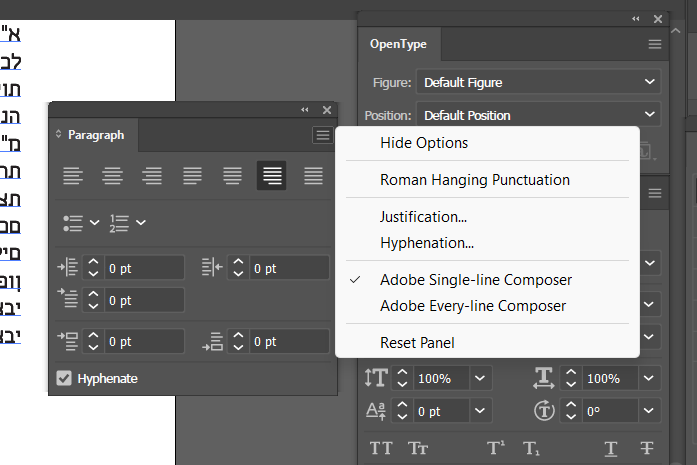Screen dimensions: 697x465
Task: Click Hyphenation in the panel menu
Action: pos(427,243)
